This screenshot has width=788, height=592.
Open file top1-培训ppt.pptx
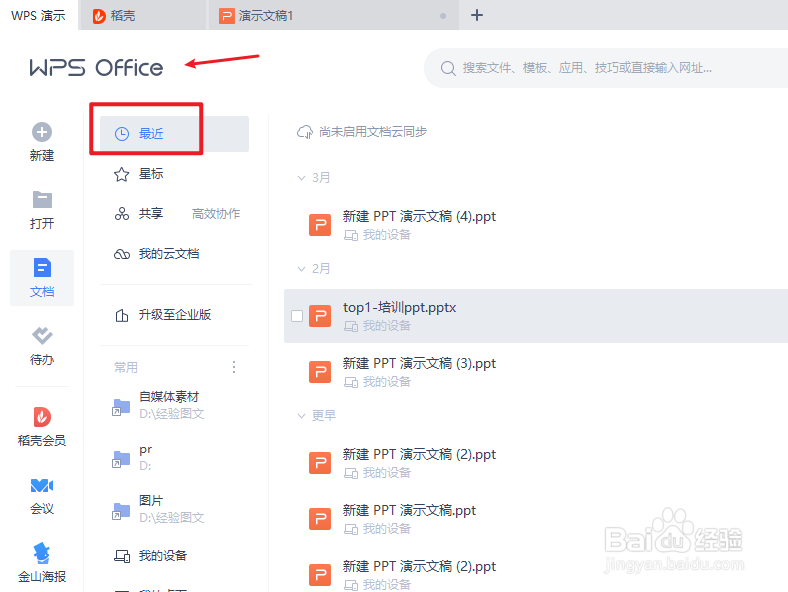click(x=400, y=308)
